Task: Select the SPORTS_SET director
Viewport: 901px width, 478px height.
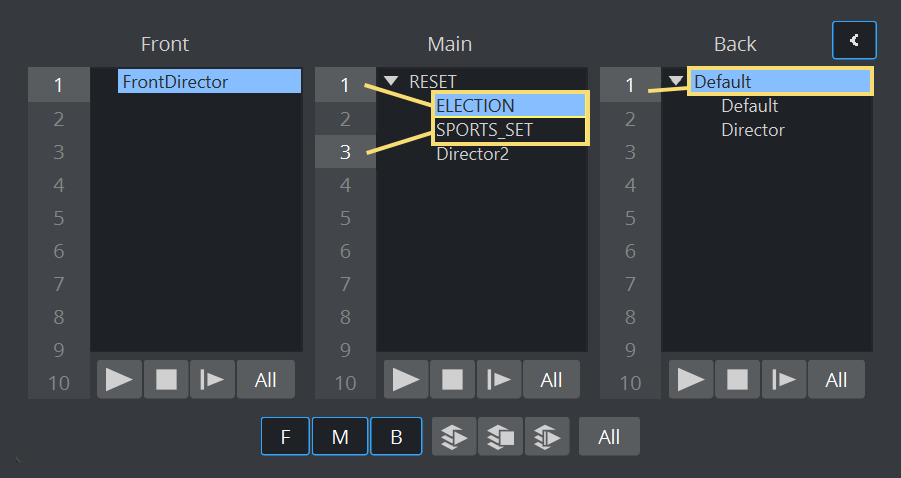Action: (484, 130)
